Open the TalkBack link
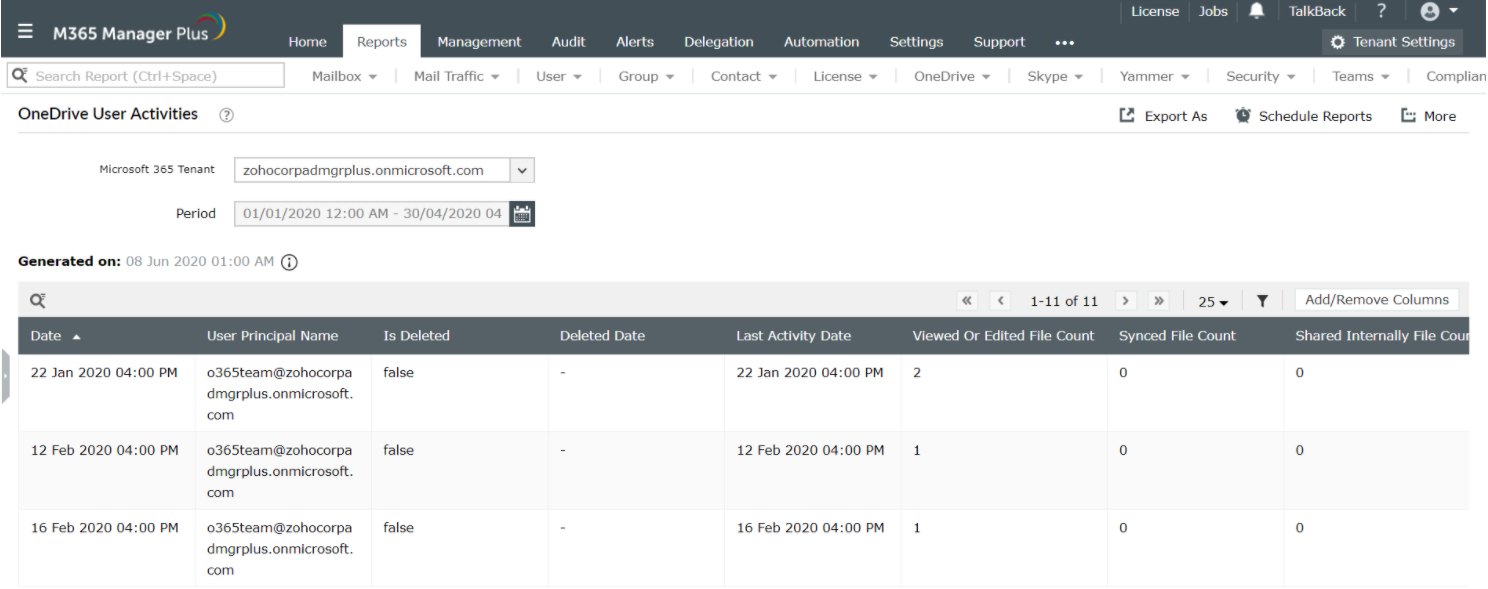The image size is (1488, 589). 1317,11
